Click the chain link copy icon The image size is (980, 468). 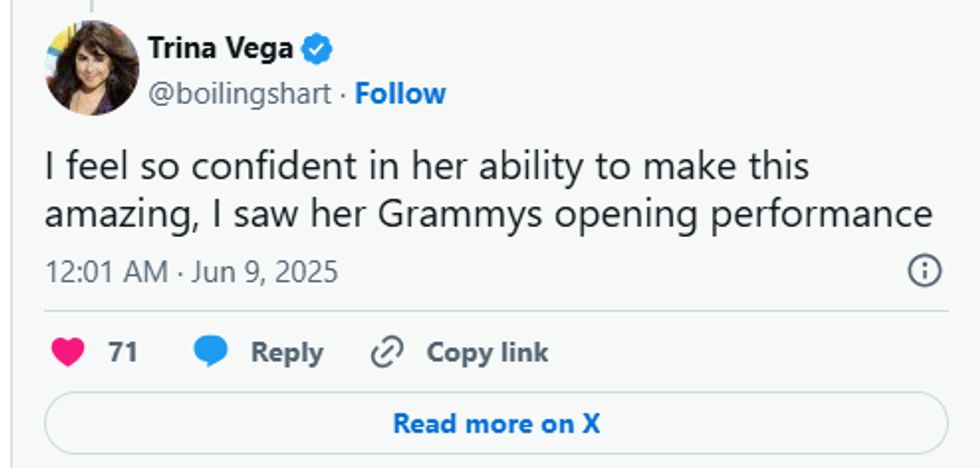(387, 352)
